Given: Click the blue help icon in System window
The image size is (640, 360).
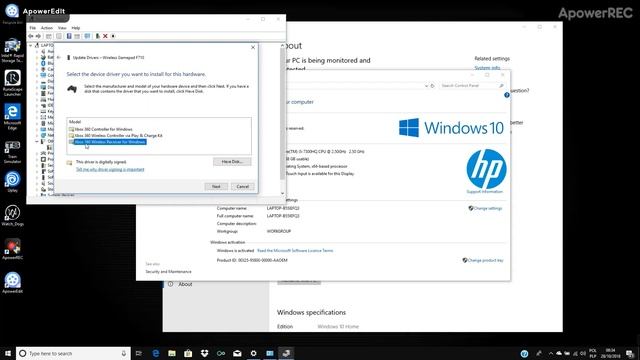Looking at the screenshot, I should click(x=507, y=95).
